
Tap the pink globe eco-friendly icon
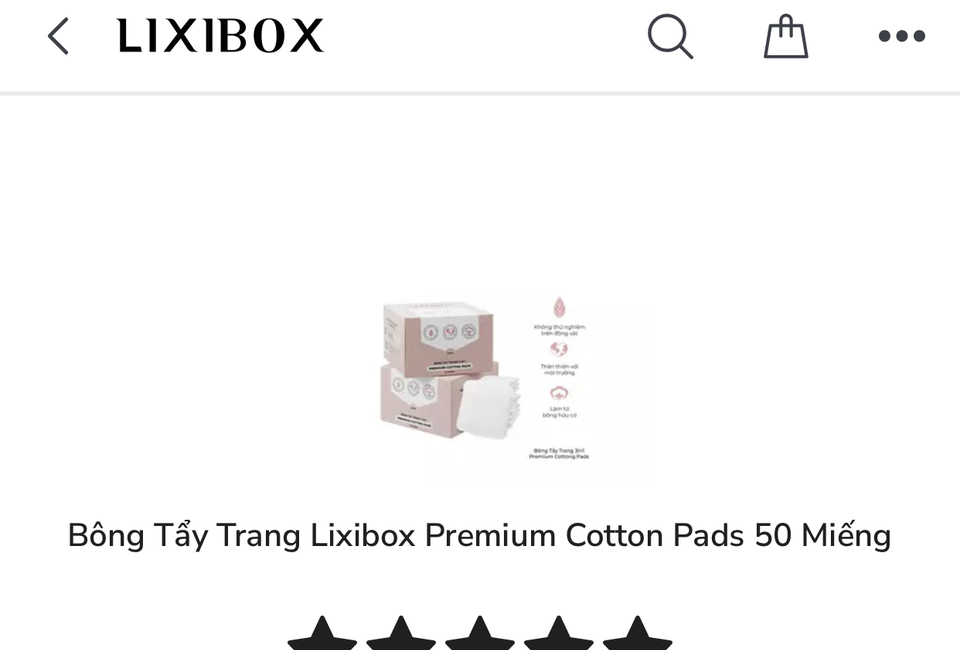click(x=558, y=349)
